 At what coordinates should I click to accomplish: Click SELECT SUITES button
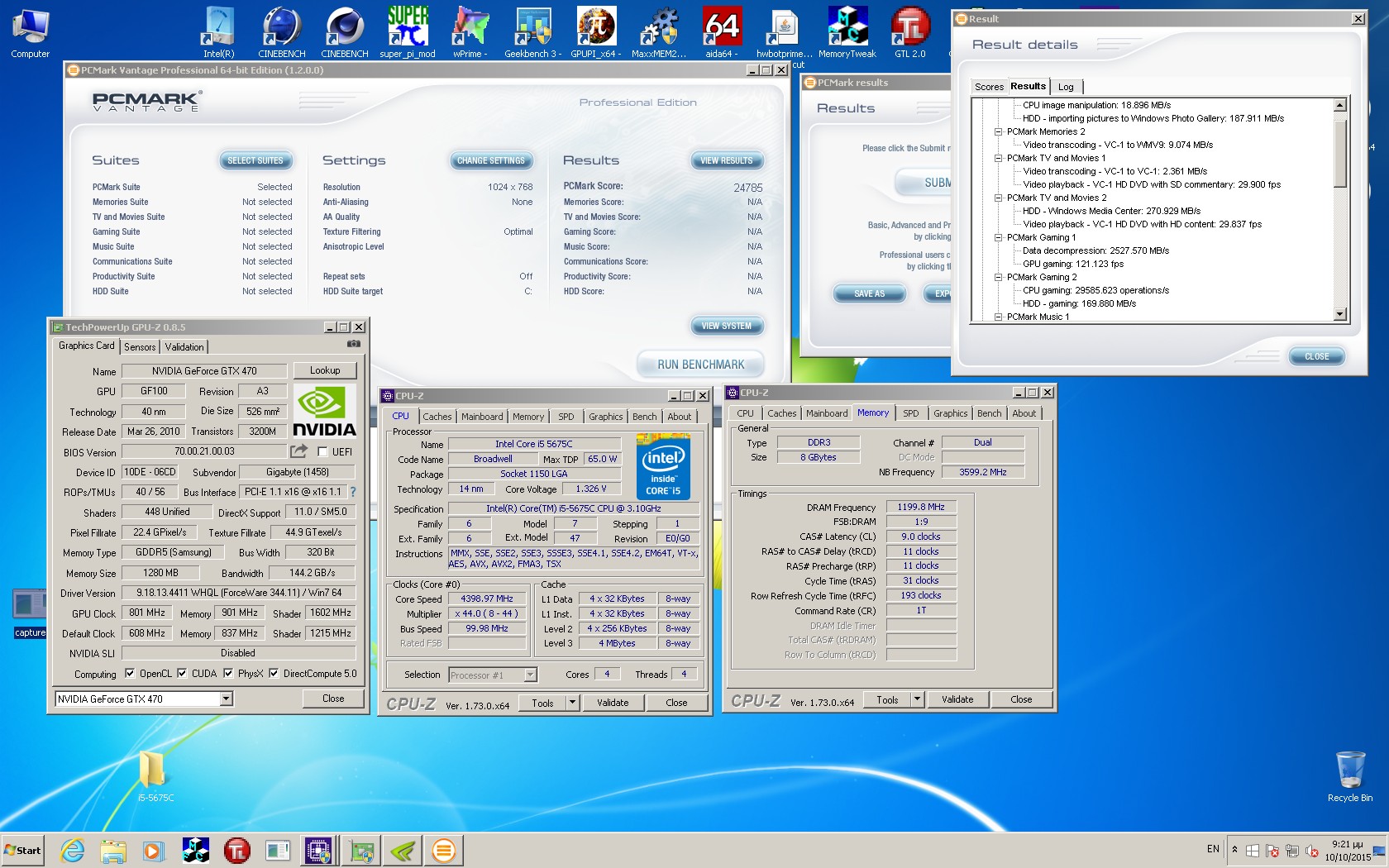tap(255, 160)
